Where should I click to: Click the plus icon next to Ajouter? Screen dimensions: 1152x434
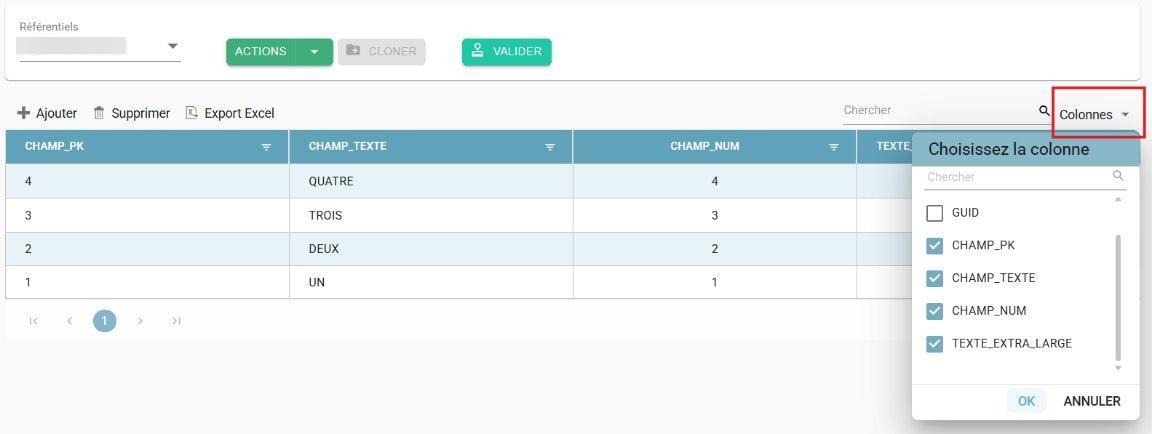click(24, 113)
